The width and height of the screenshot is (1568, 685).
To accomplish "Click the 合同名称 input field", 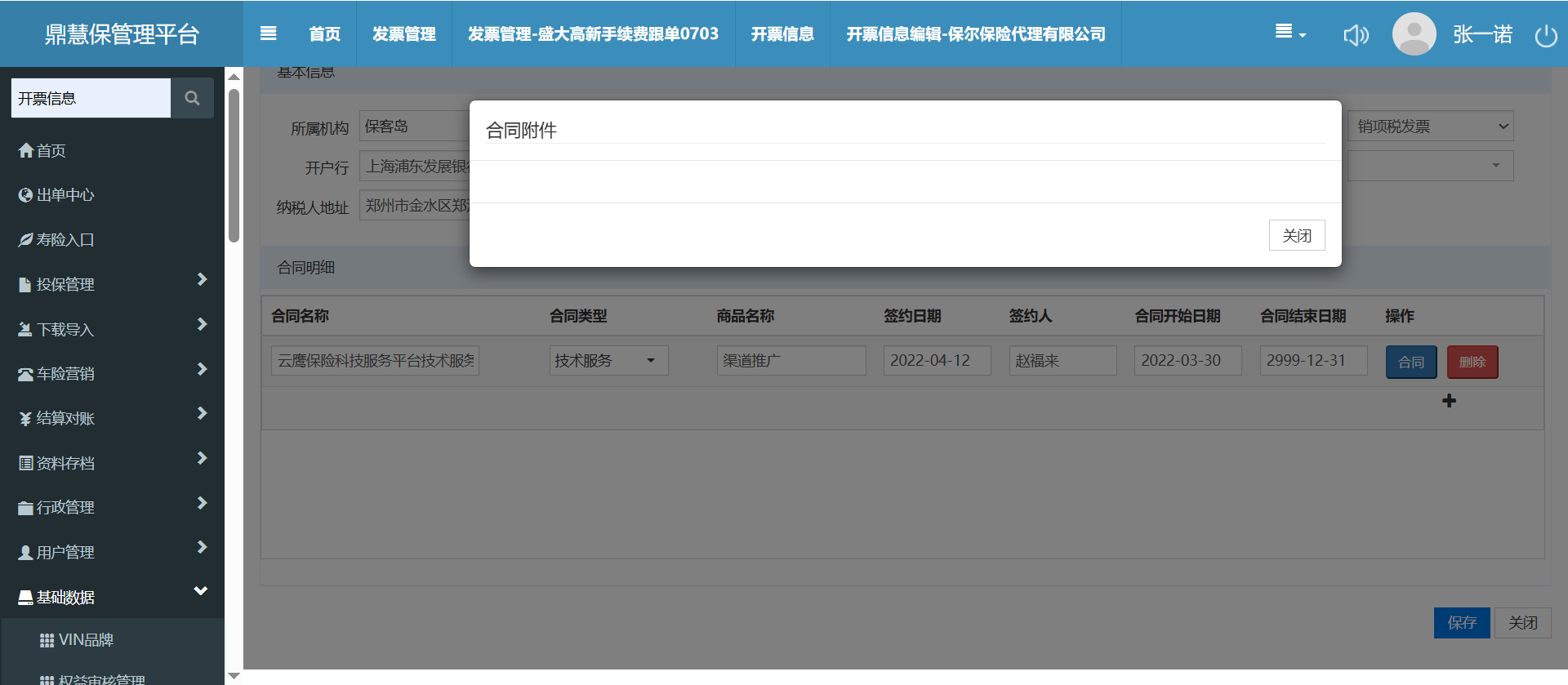I will click(x=375, y=360).
